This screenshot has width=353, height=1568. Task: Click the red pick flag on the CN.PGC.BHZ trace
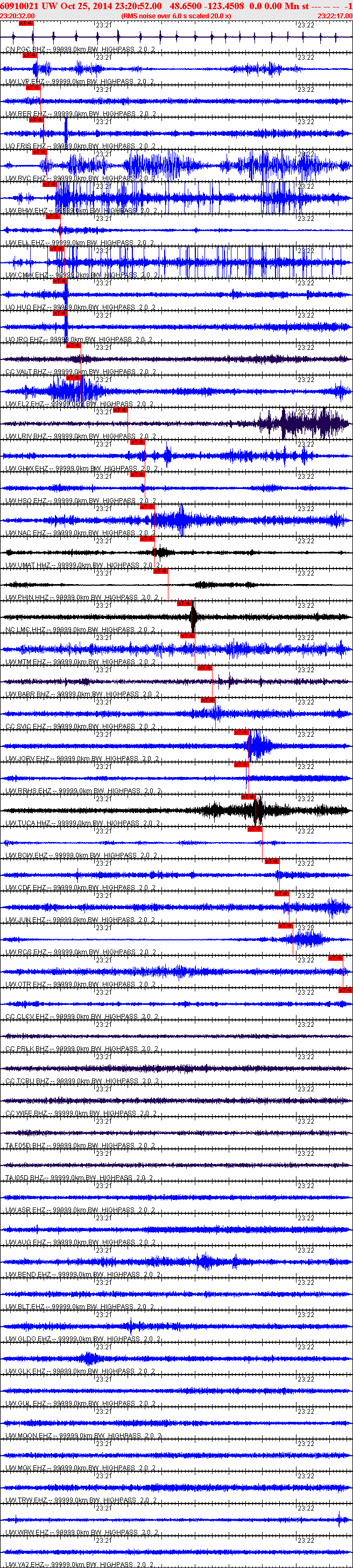coord(26,23)
